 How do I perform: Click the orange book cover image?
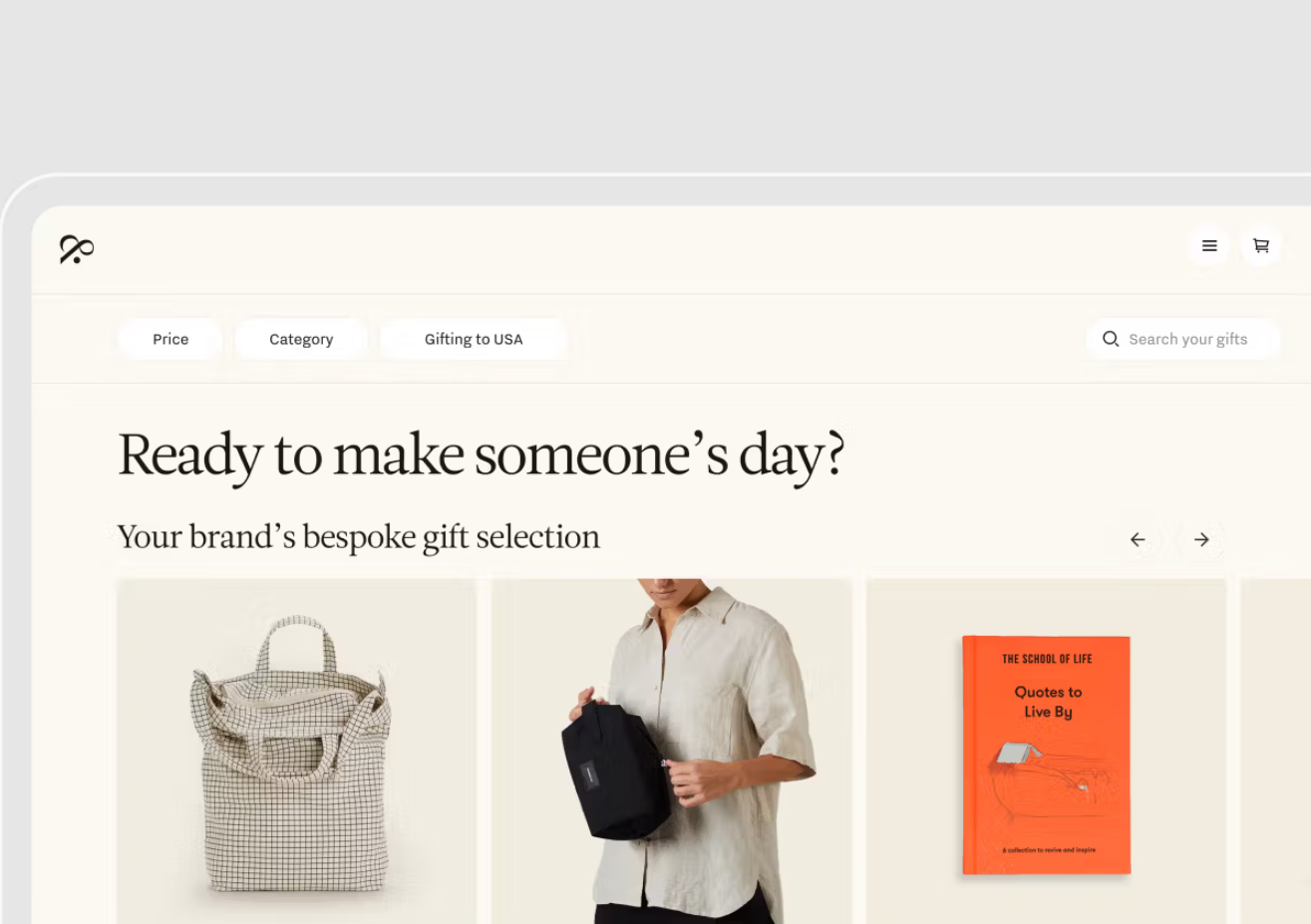pyautogui.click(x=1046, y=756)
